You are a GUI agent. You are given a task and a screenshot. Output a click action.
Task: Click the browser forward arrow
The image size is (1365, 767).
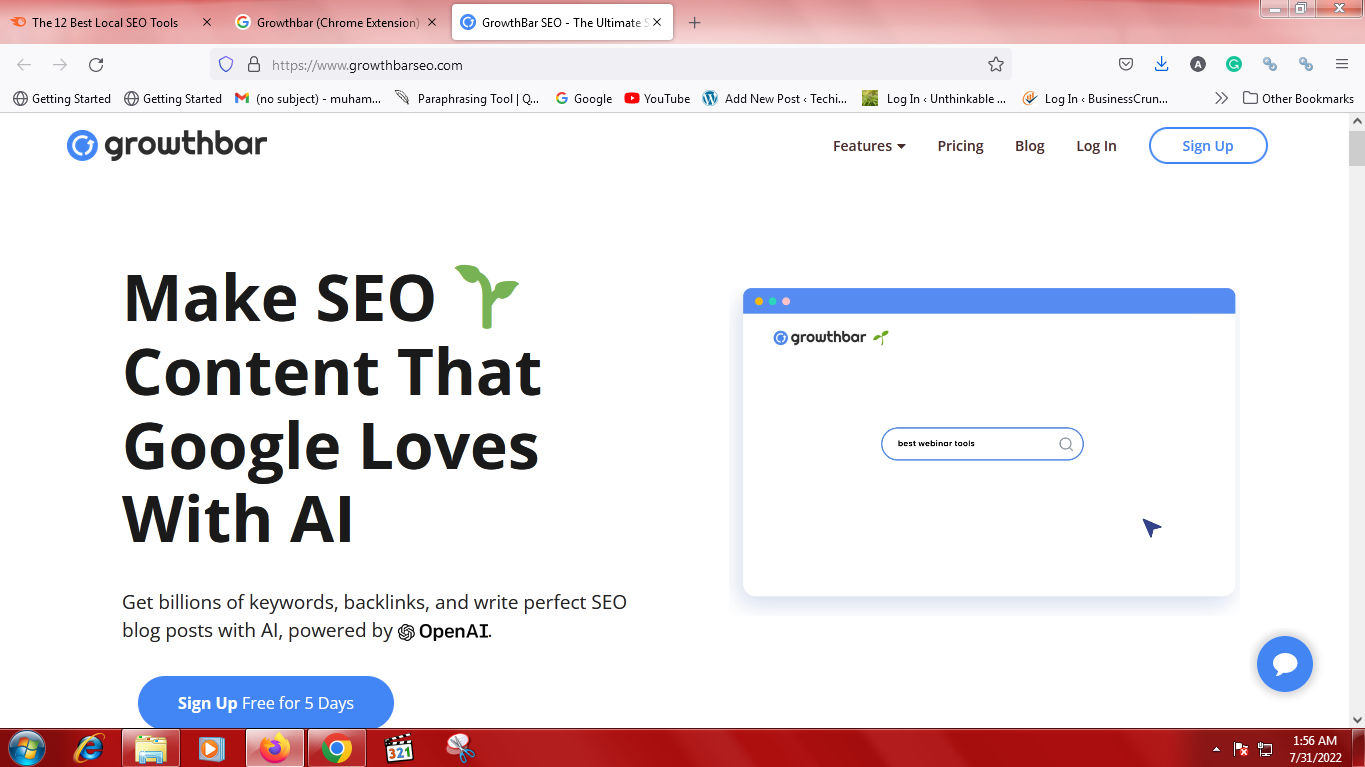coord(60,65)
